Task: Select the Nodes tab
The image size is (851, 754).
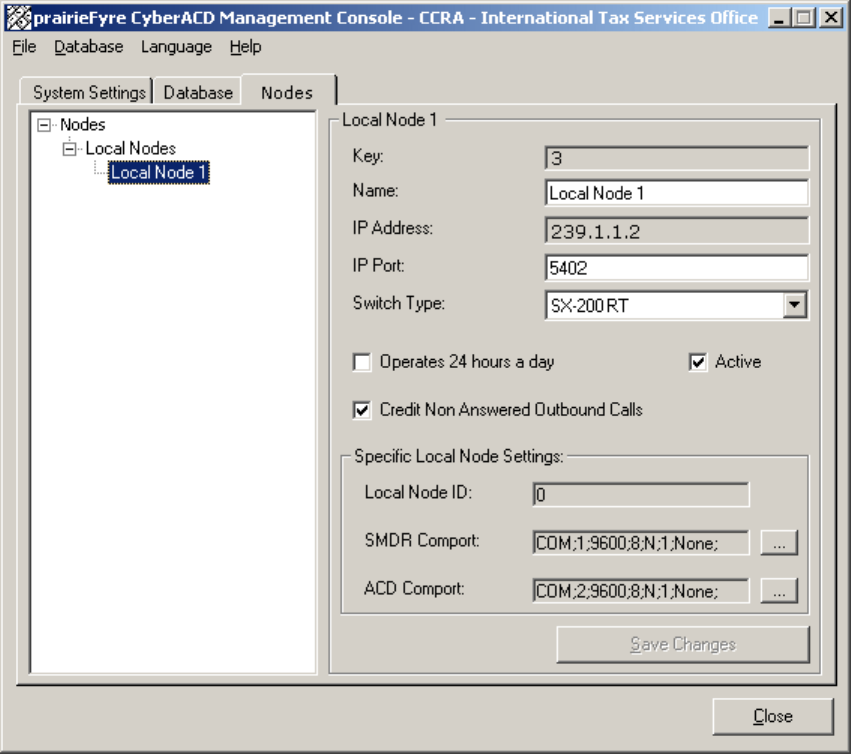Action: (287, 92)
